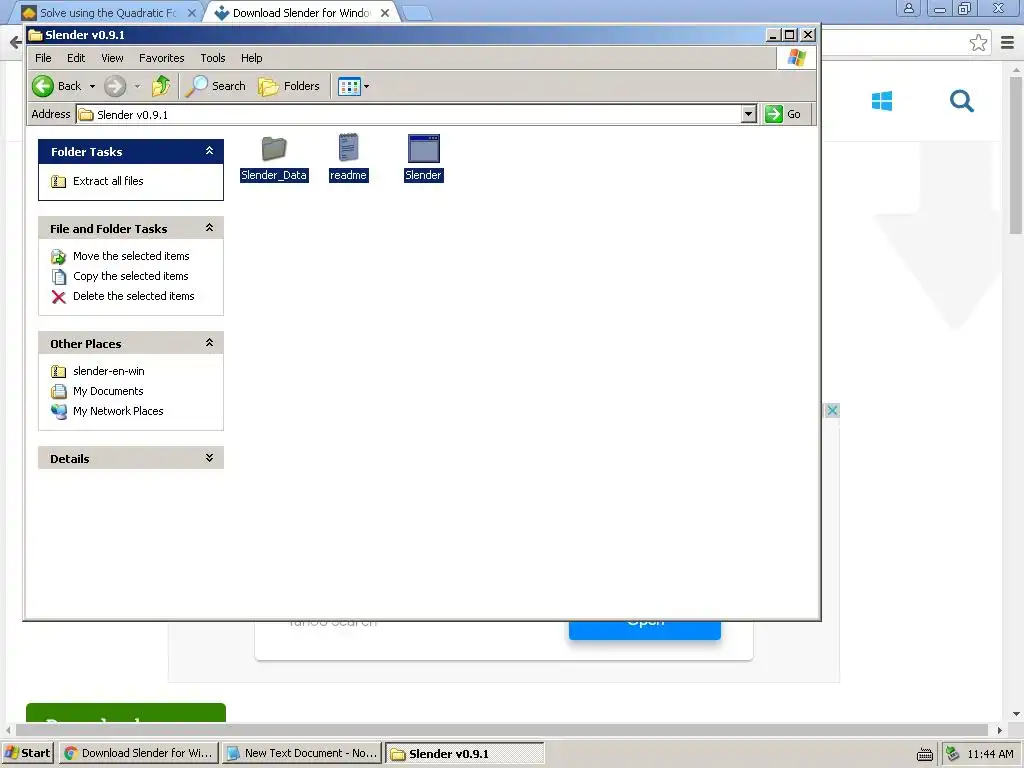
Task: Open a new browser tab
Action: (416, 12)
